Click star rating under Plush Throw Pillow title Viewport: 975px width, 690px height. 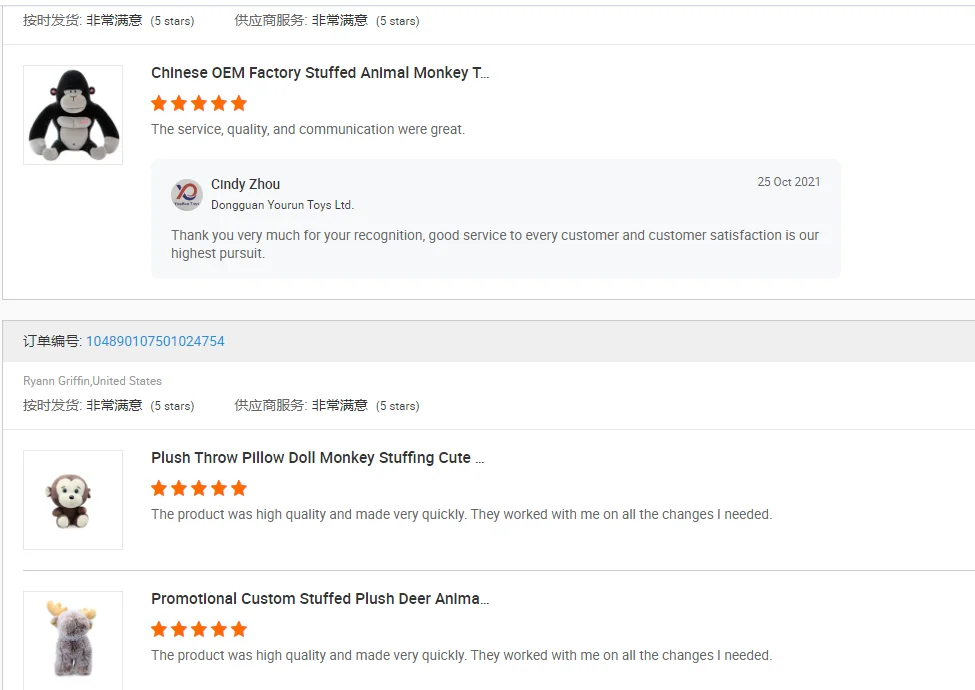click(x=199, y=488)
